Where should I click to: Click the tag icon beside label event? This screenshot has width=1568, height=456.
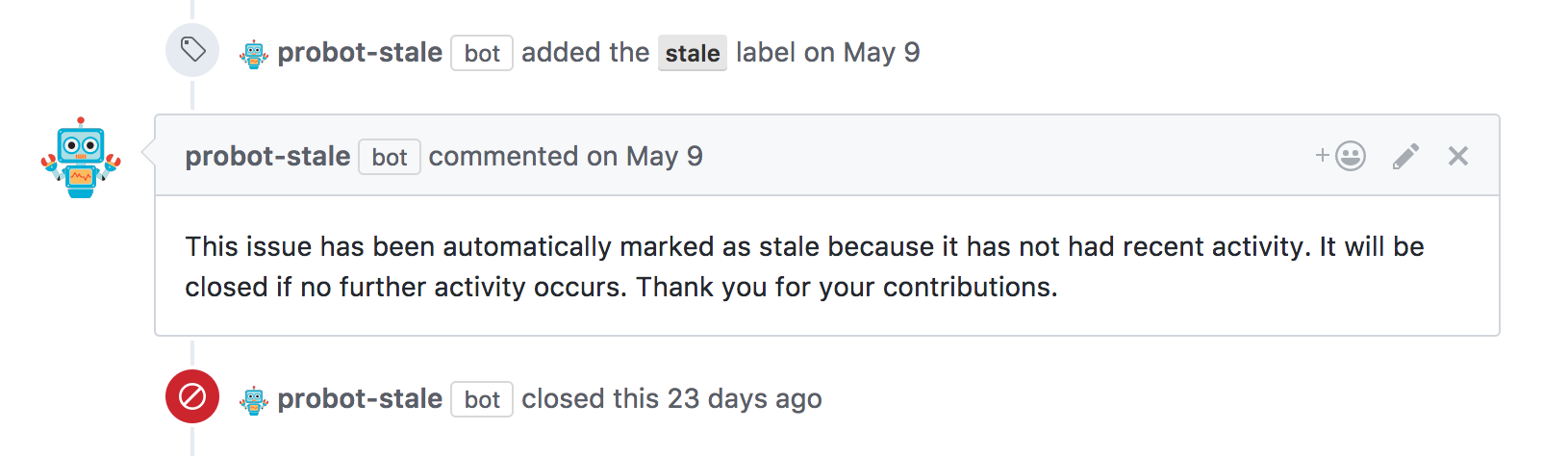pyautogui.click(x=192, y=50)
